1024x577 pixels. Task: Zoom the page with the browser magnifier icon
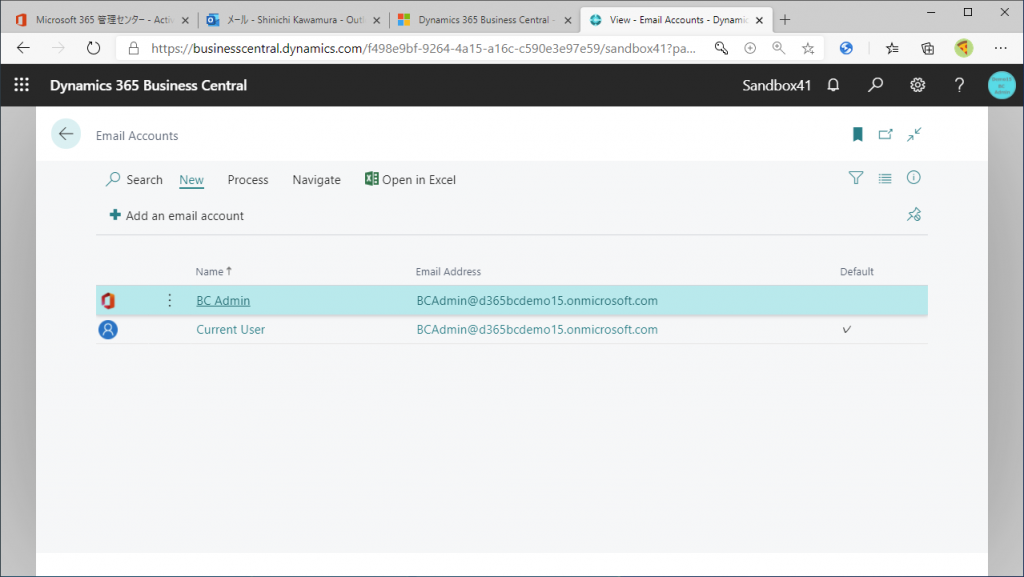[778, 48]
